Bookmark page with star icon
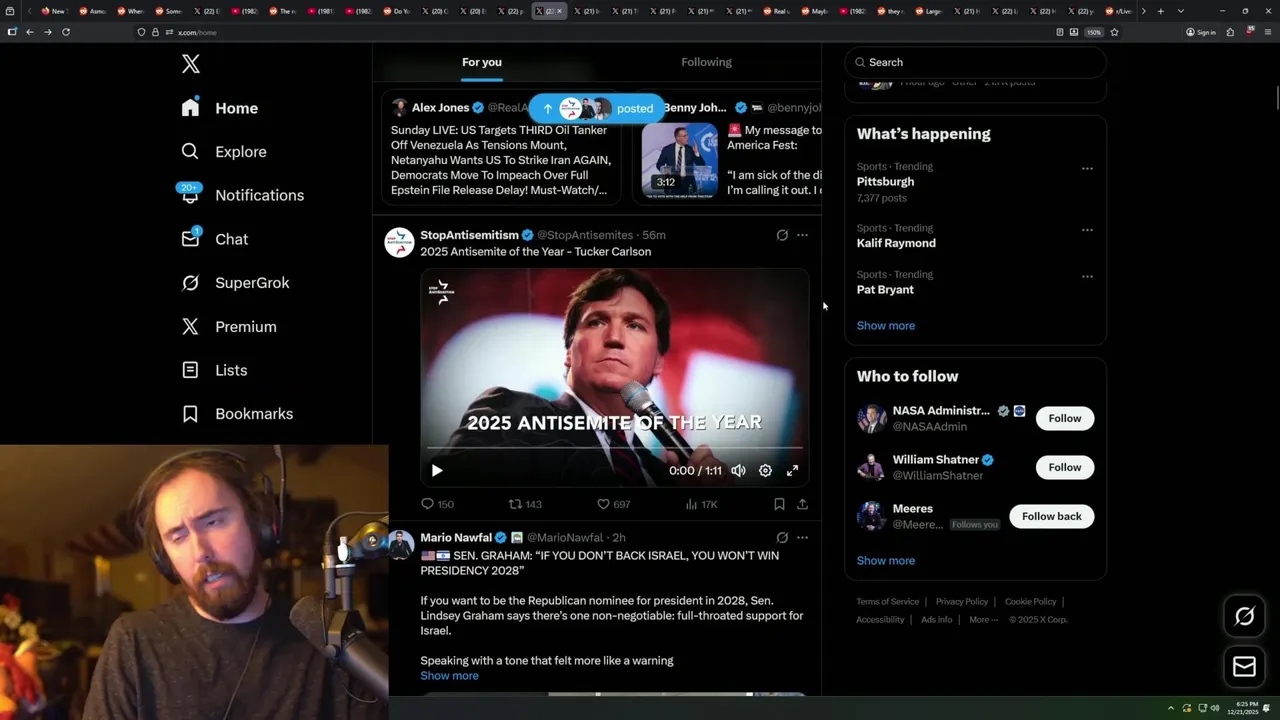The image size is (1280, 720). click(x=1114, y=32)
